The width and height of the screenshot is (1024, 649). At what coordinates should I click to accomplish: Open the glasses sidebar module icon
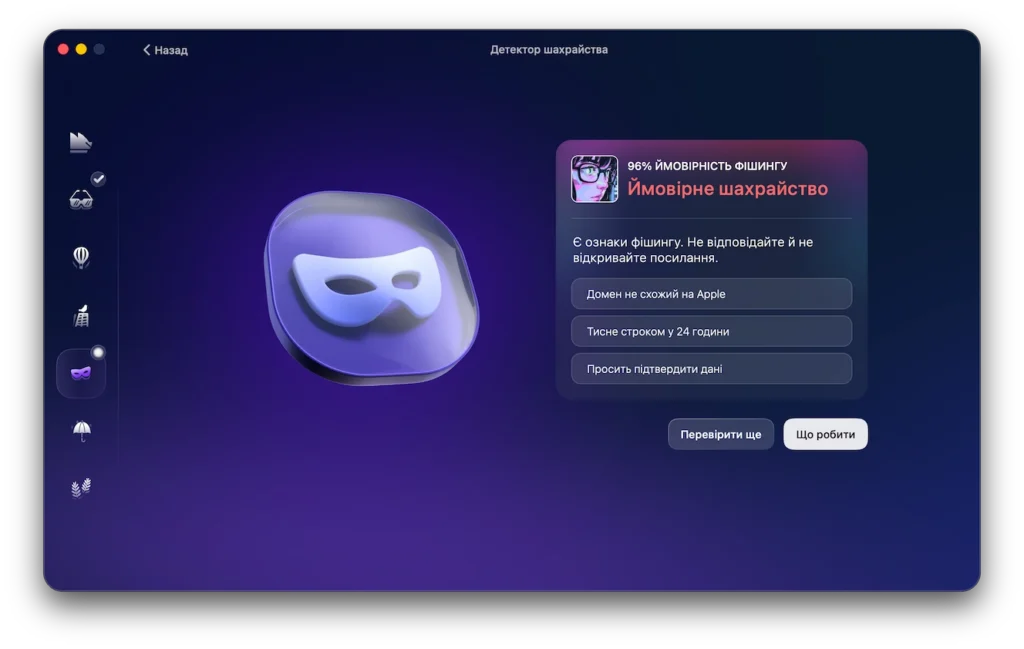click(x=81, y=199)
